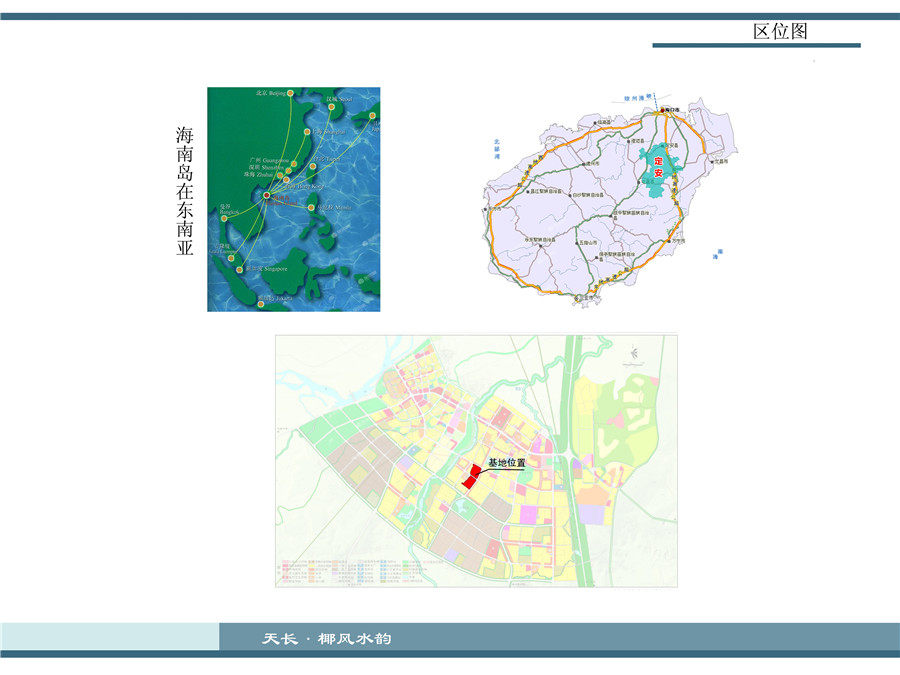Viewport: 900px width, 675px height.
Task: Click the 定安 county label
Action: (x=658, y=167)
